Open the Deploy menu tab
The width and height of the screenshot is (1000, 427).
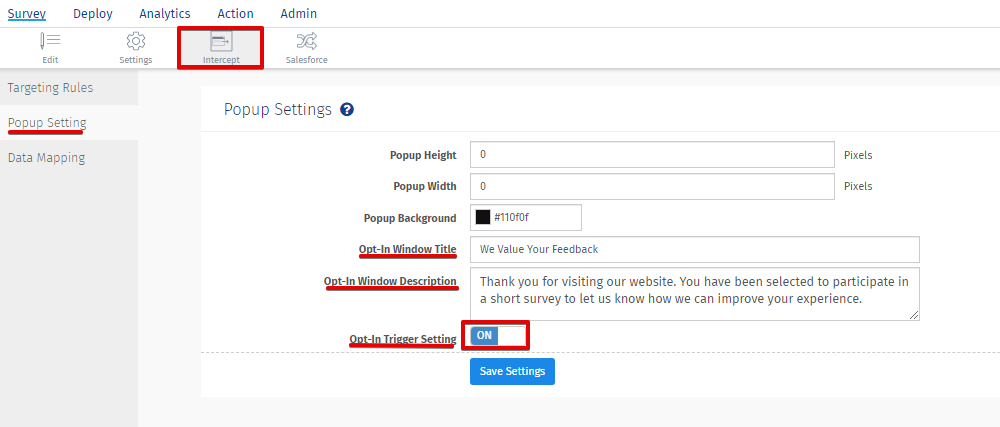[93, 14]
